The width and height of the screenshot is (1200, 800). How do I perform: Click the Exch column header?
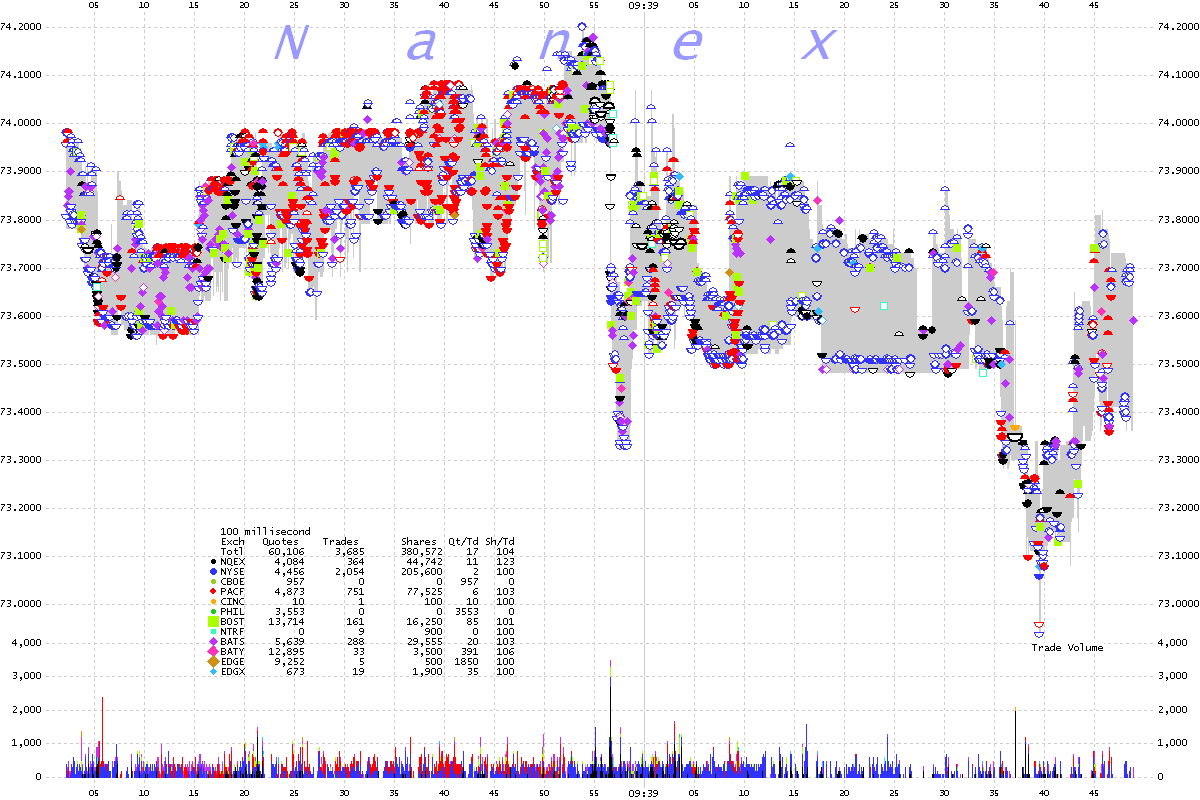coord(232,542)
